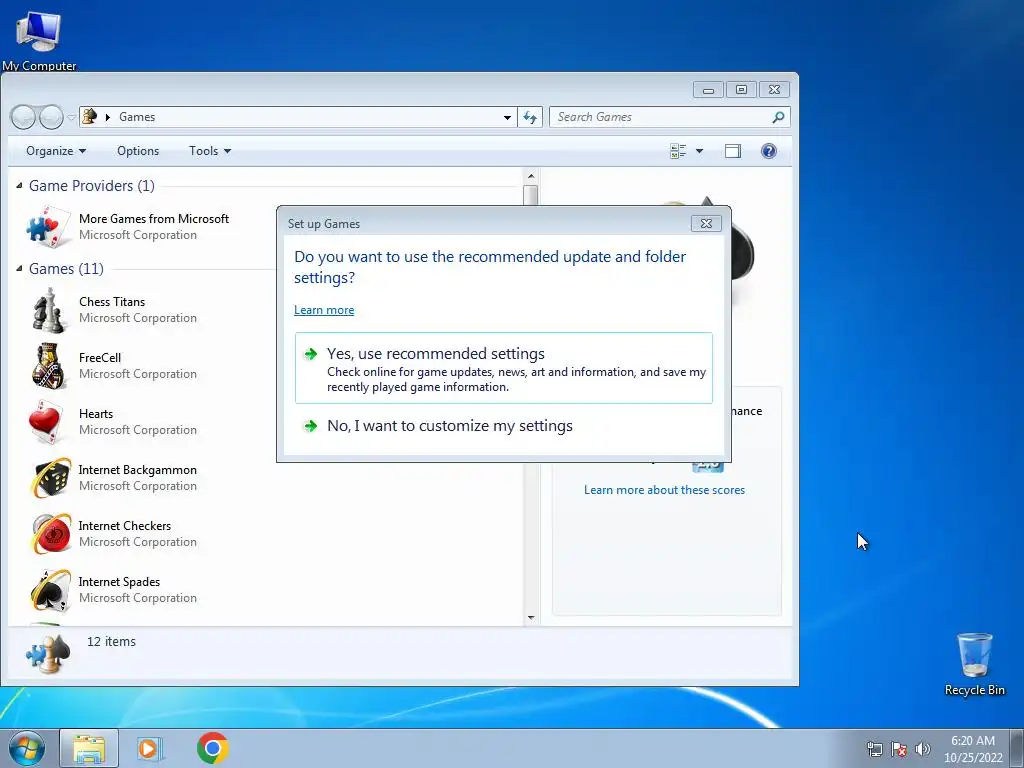
Task: Click the Action Center flag tray icon
Action: coord(899,749)
